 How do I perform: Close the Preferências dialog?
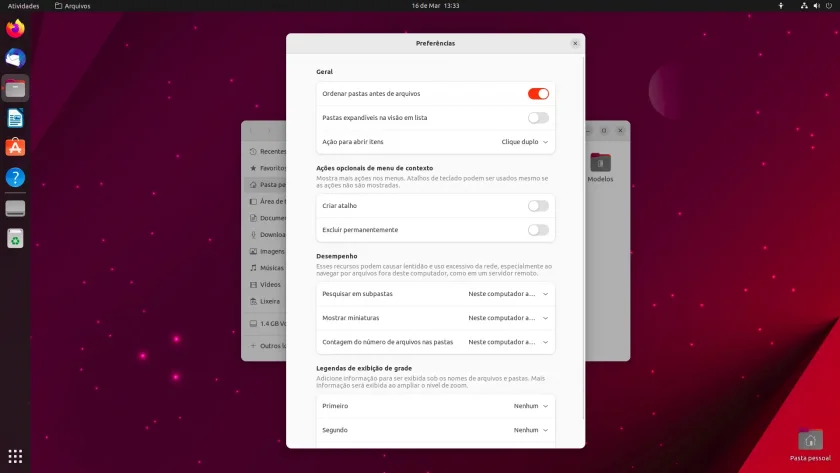coord(575,43)
